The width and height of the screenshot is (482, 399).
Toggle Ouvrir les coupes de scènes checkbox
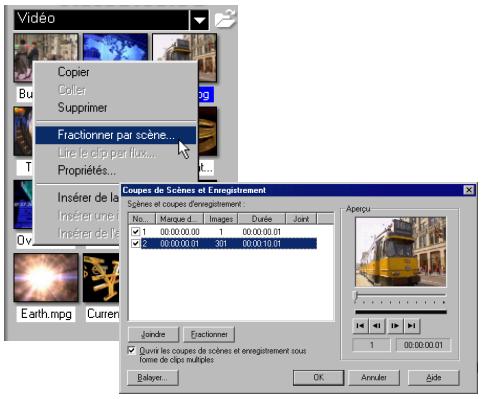(x=132, y=350)
